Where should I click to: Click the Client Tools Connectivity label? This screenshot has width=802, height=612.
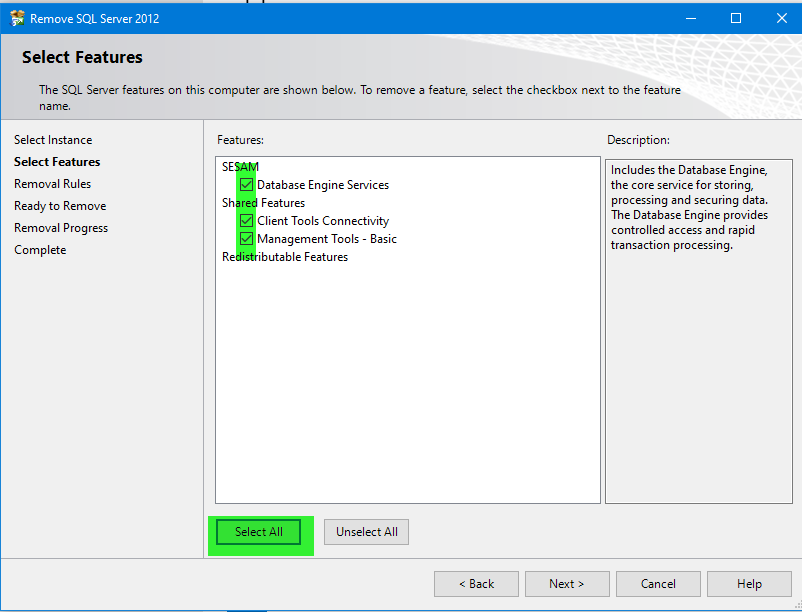tap(323, 221)
